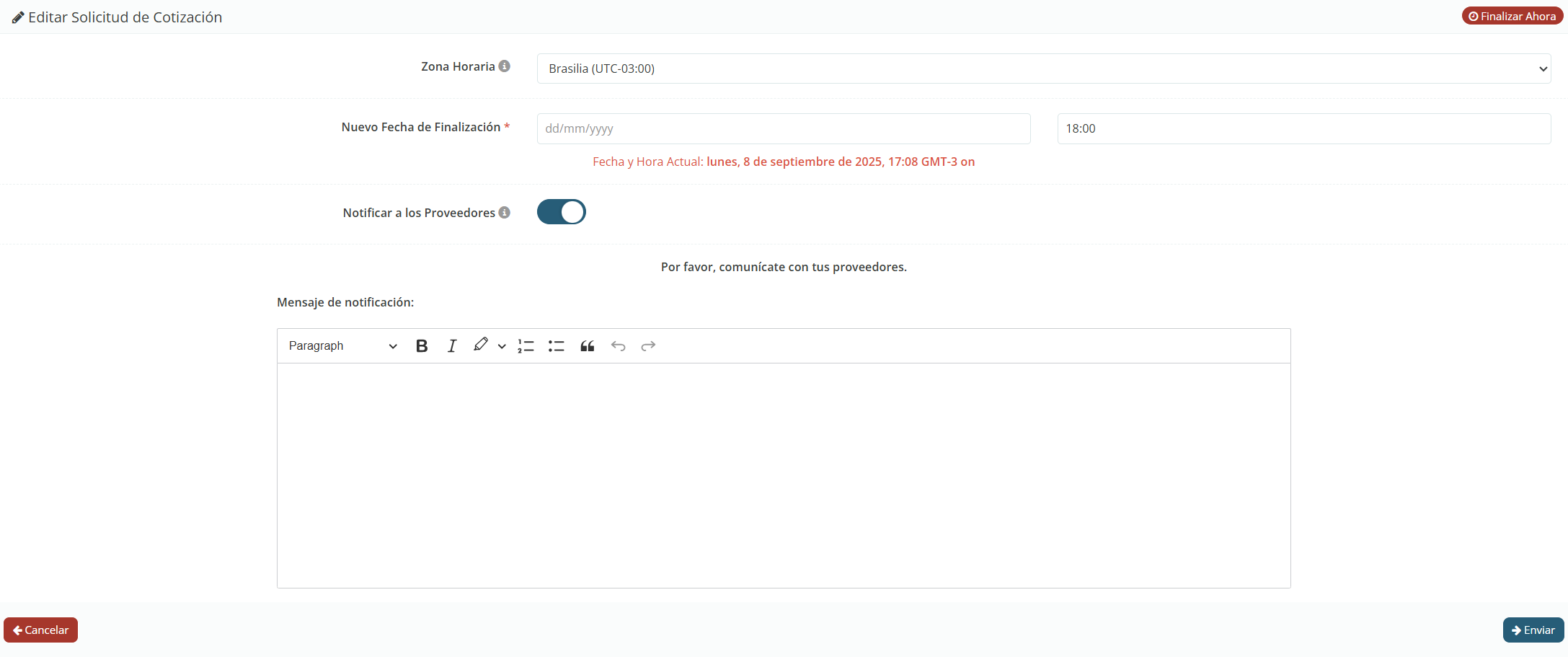Click the Bold formatting icon
Image resolution: width=1568 pixels, height=657 pixels.
422,346
